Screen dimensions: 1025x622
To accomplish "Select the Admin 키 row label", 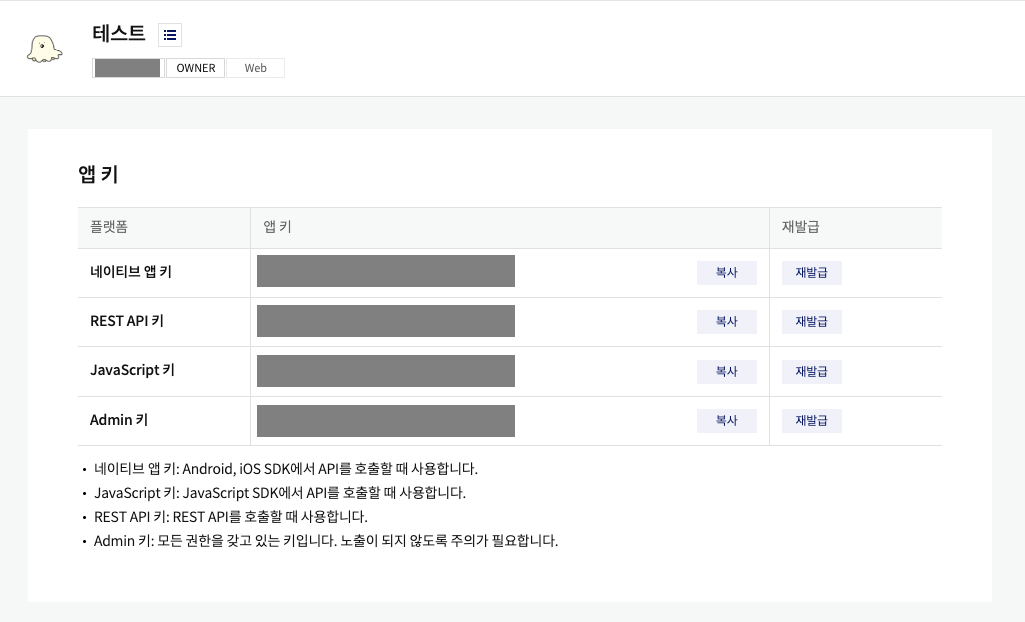I will pyautogui.click(x=119, y=419).
